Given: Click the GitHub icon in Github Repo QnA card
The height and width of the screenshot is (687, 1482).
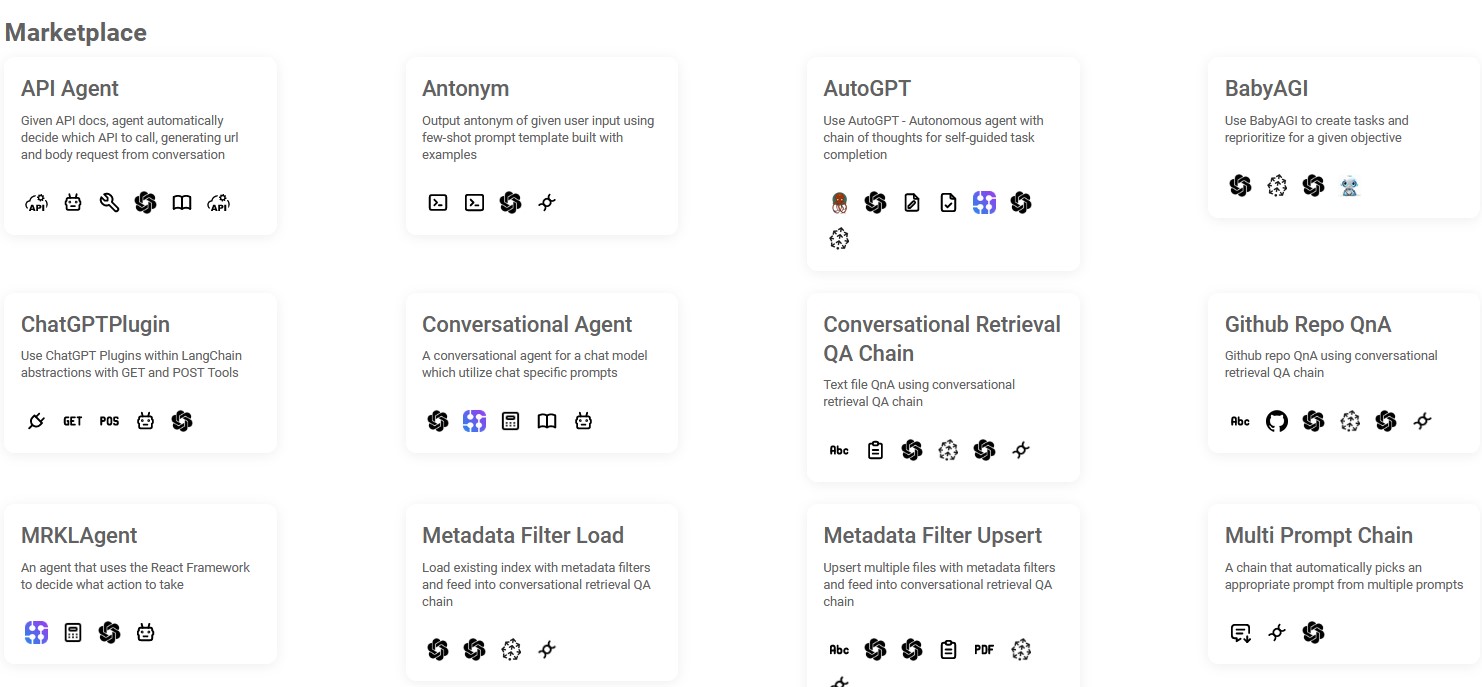Looking at the screenshot, I should (x=1277, y=421).
